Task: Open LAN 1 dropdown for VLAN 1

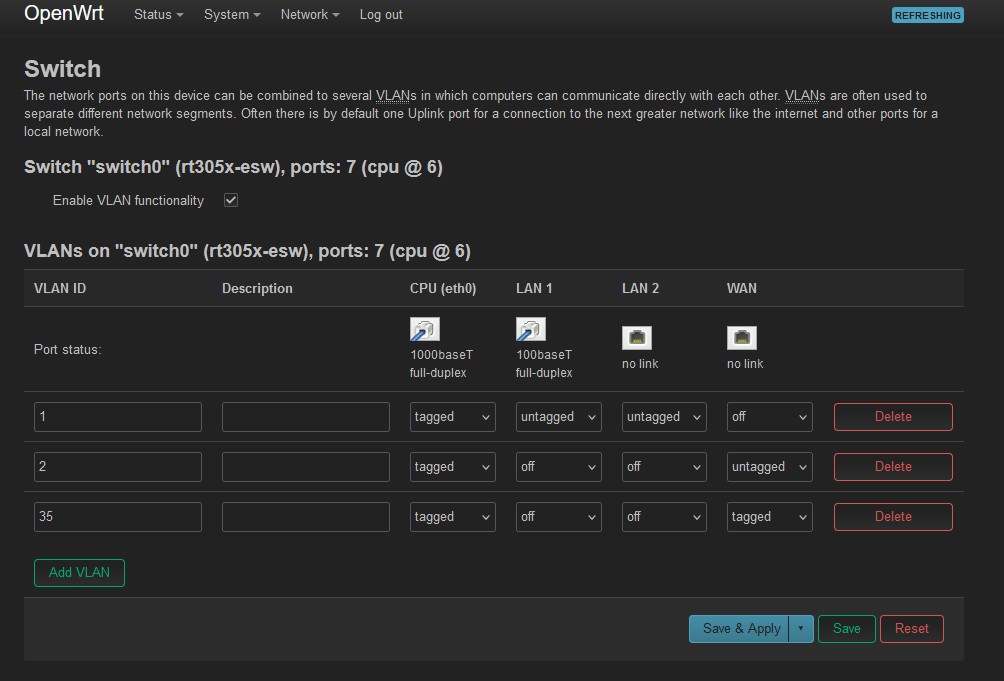Action: point(558,417)
